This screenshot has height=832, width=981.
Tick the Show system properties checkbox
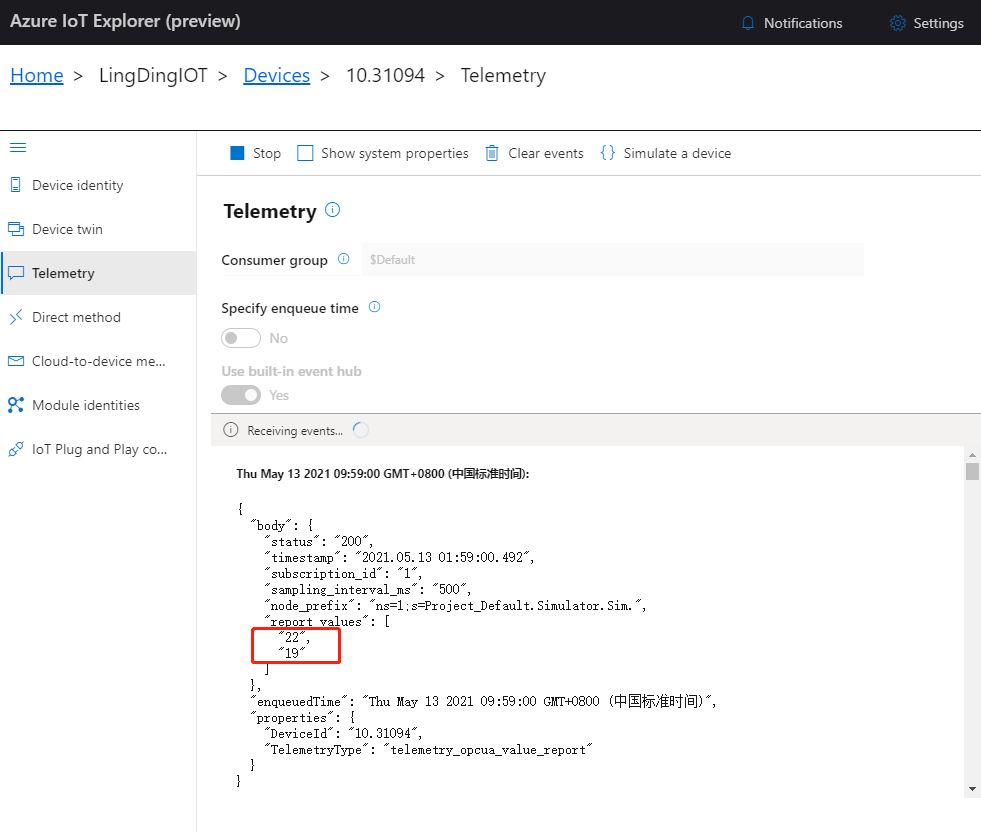pos(305,153)
